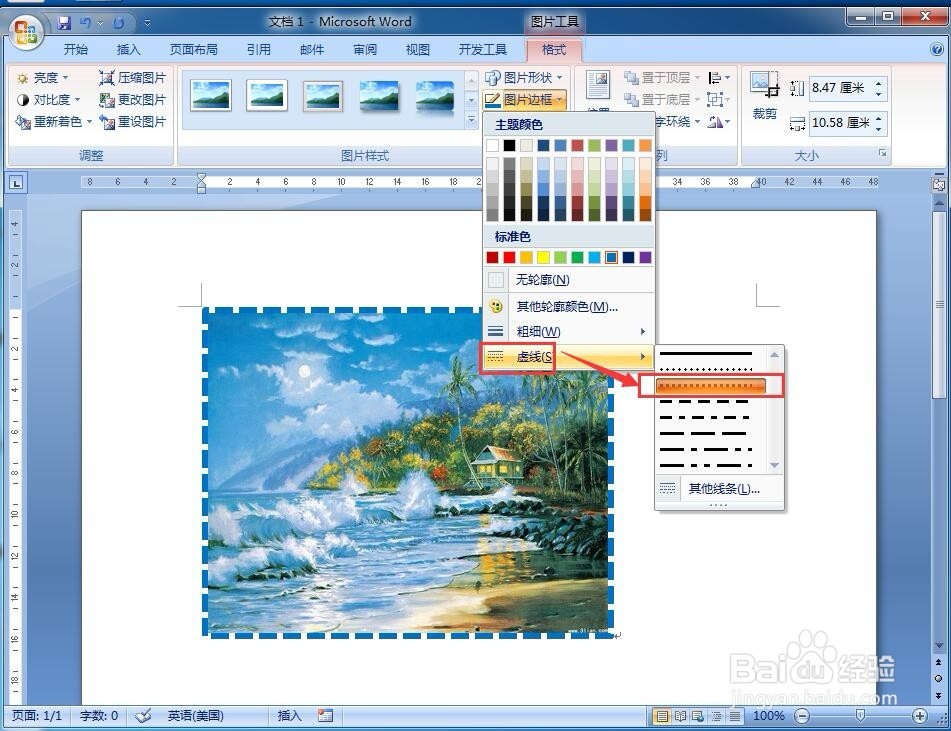Screen dimensions: 951x731
Task: Switch to the 插入 (Insert) tab
Action: tap(128, 50)
